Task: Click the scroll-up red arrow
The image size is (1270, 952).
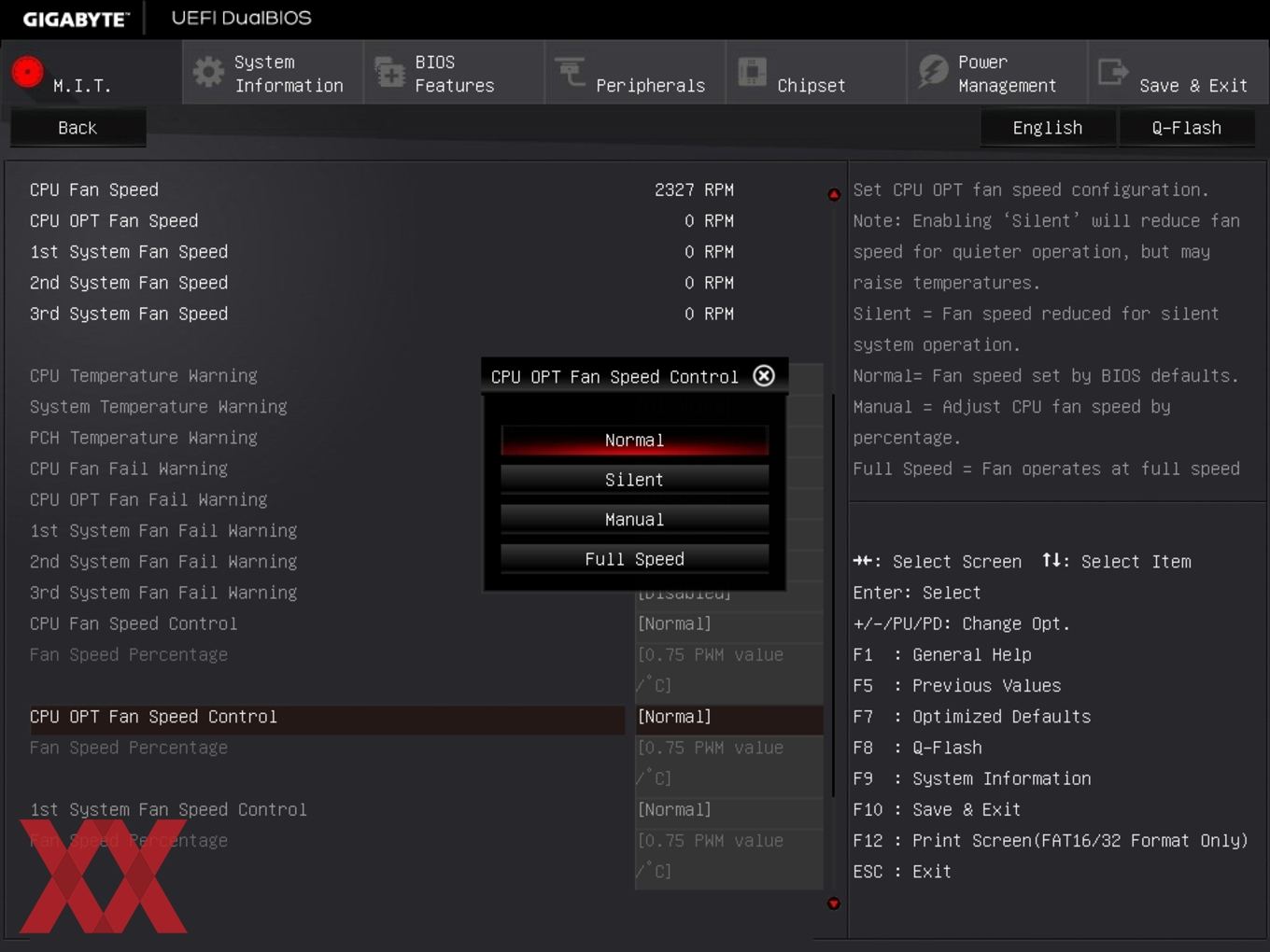Action: [x=834, y=194]
